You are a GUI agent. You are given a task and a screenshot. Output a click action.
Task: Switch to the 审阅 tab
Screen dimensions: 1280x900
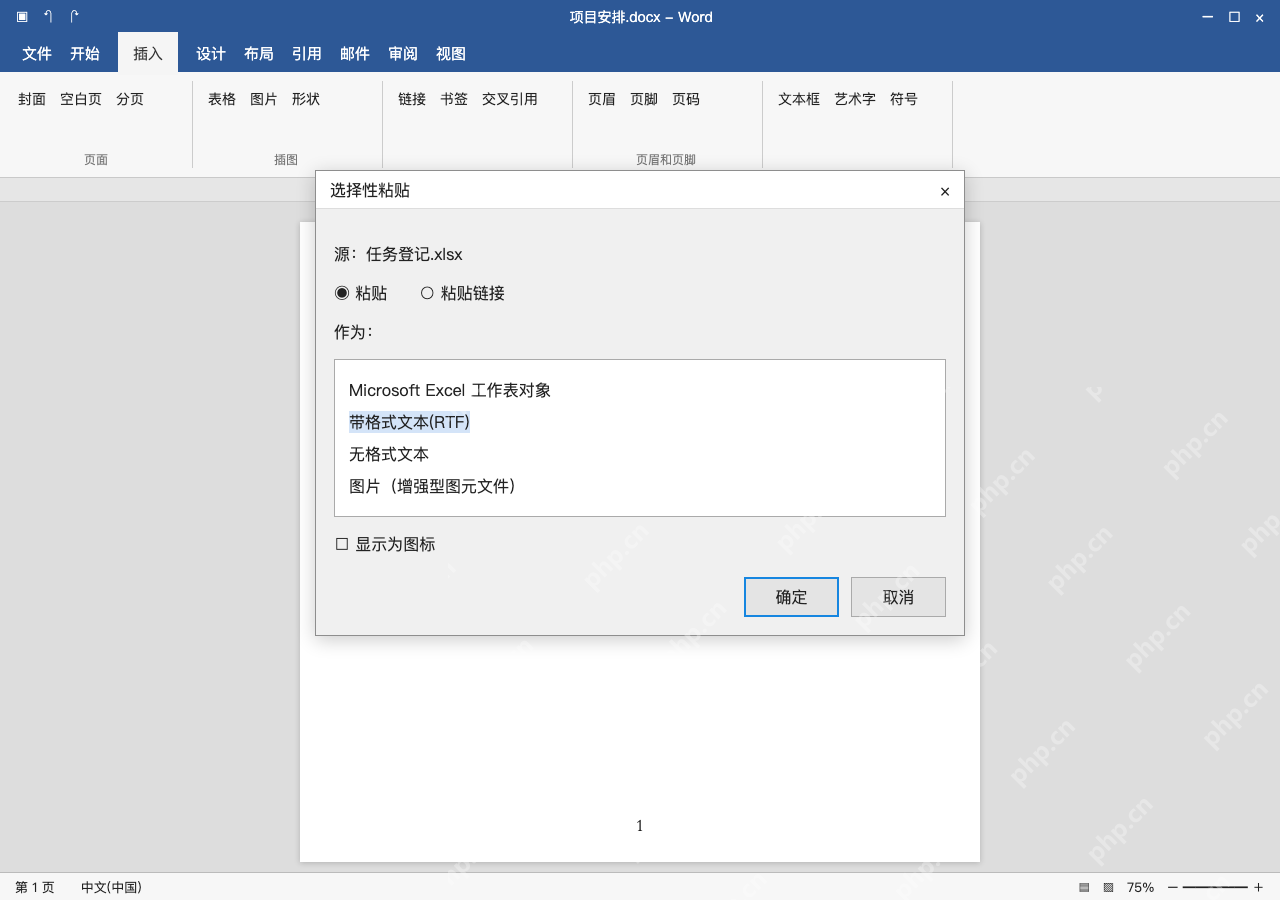pyautogui.click(x=403, y=54)
